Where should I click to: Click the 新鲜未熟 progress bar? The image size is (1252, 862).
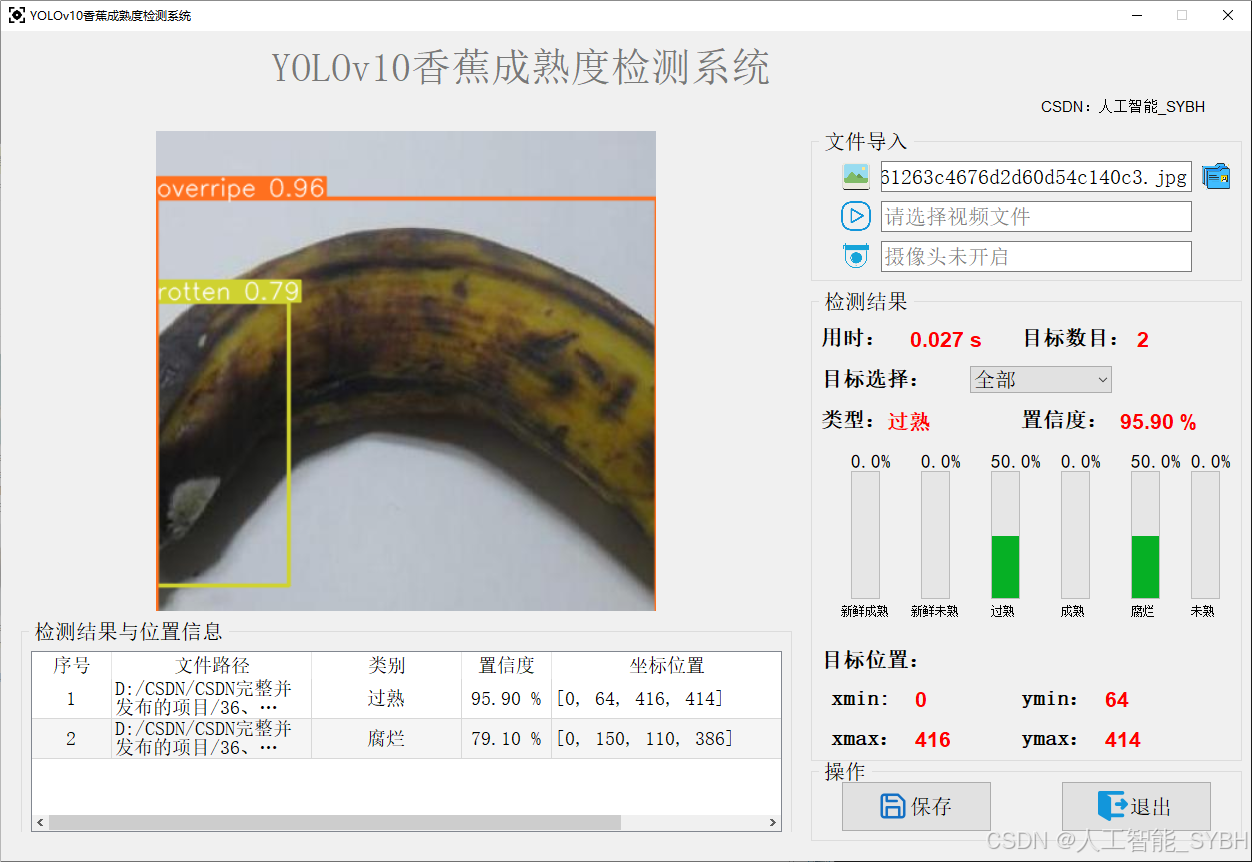click(x=935, y=535)
